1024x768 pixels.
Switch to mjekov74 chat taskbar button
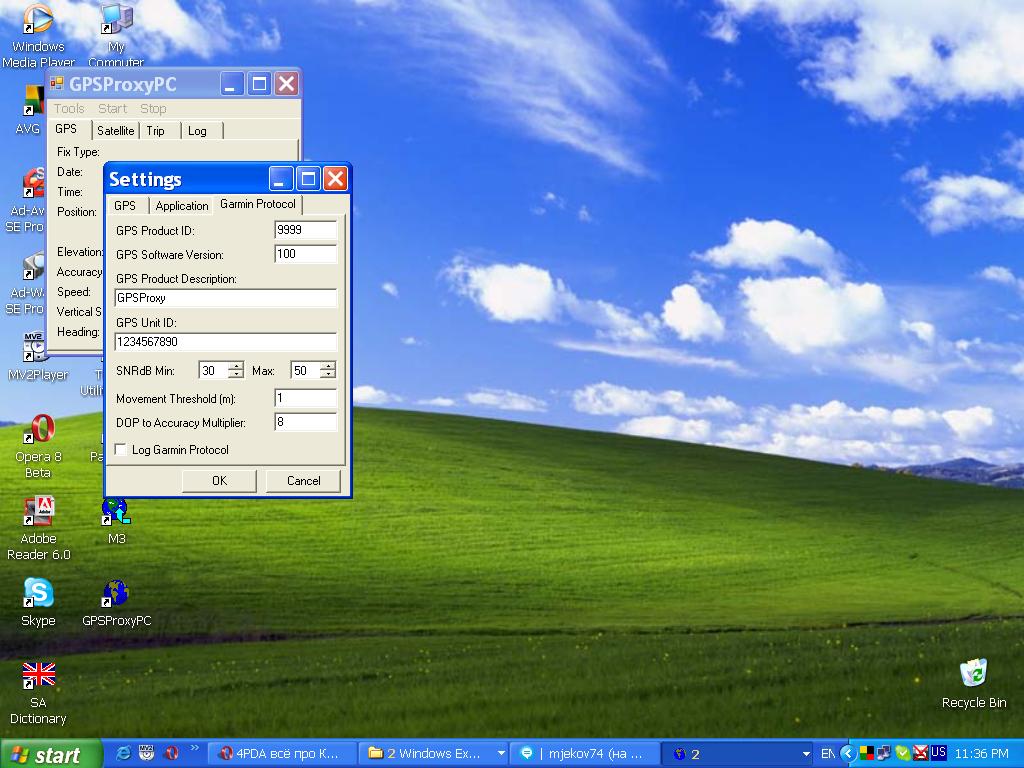coord(584,754)
